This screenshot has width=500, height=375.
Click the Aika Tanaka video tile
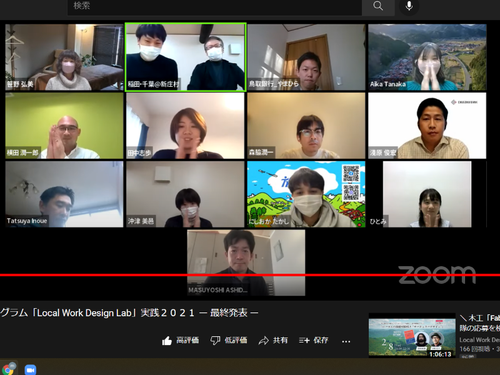click(x=427, y=57)
